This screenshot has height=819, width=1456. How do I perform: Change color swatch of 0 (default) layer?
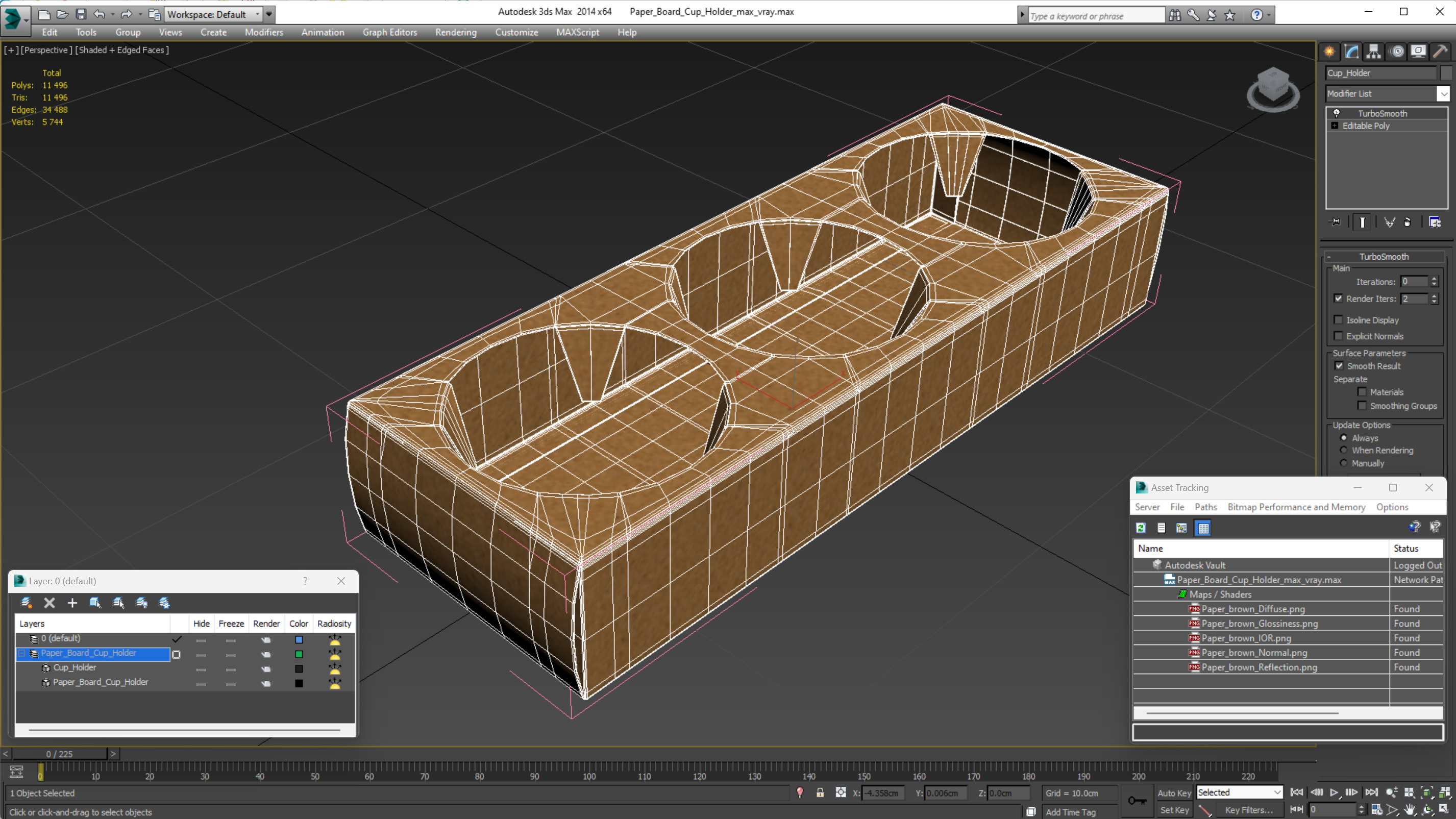pyautogui.click(x=299, y=640)
